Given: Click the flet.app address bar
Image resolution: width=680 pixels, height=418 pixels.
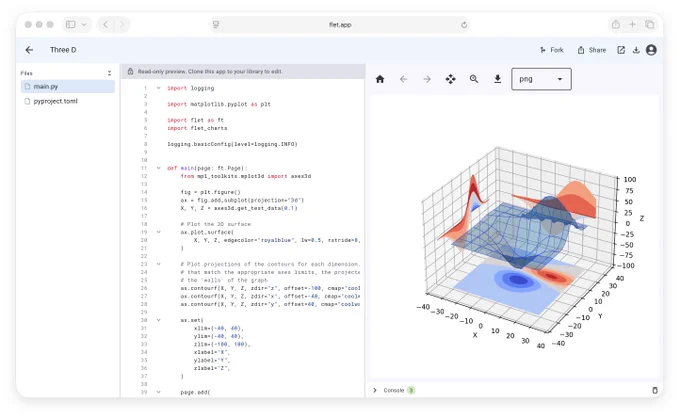Looking at the screenshot, I should coord(340,25).
